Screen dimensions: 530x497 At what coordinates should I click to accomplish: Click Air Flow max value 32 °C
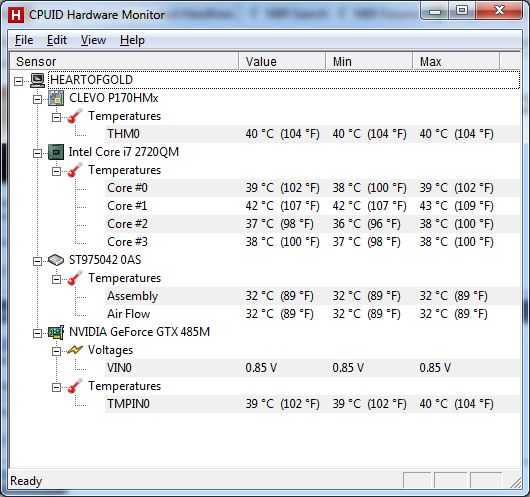(x=453, y=314)
